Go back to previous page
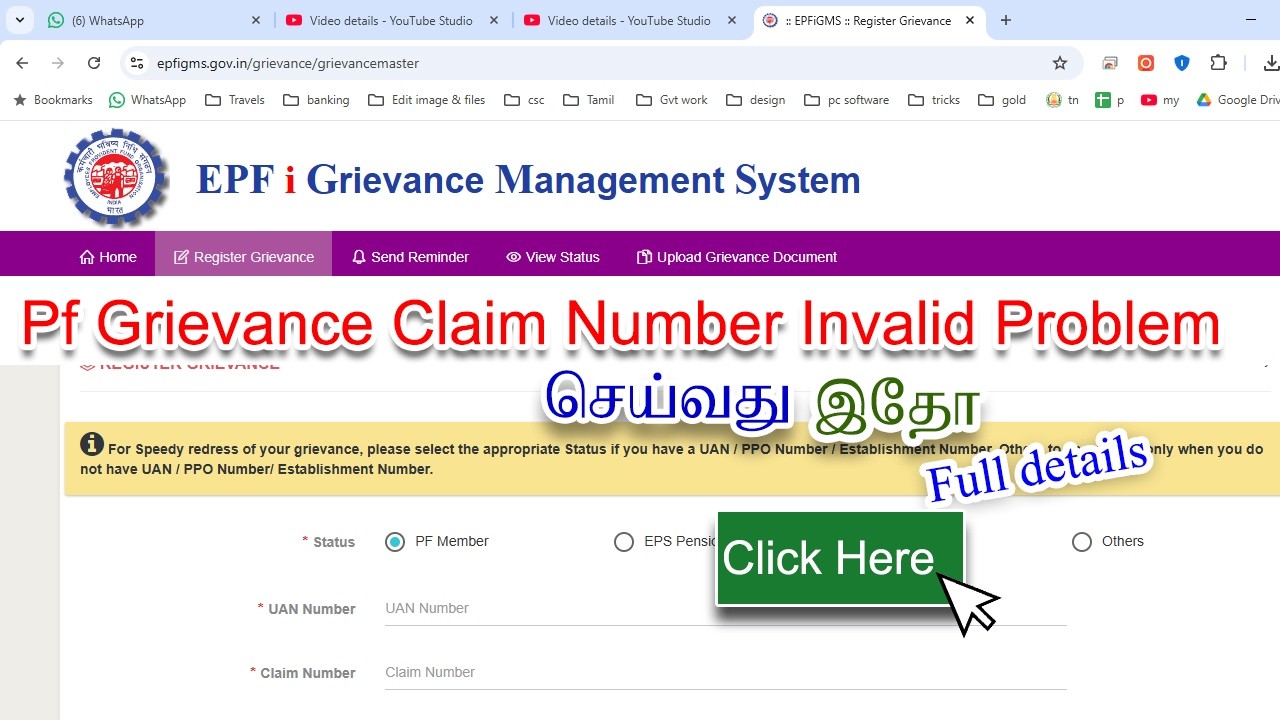Image resolution: width=1280 pixels, height=720 pixels. pos(22,63)
